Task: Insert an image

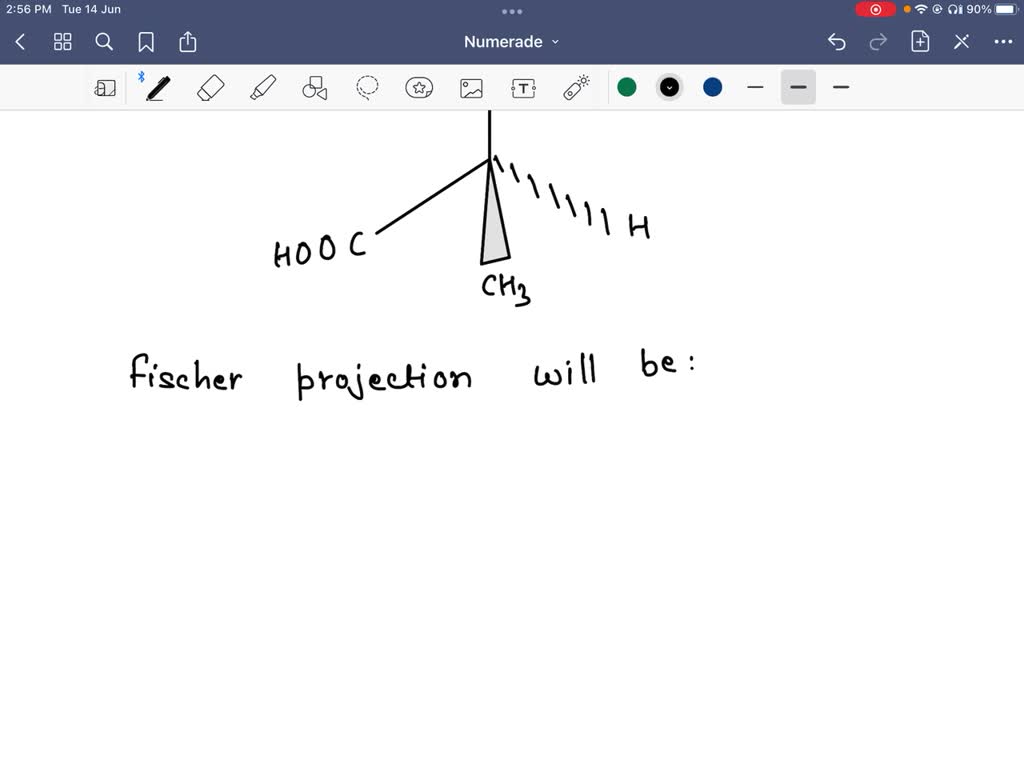Action: click(x=471, y=87)
